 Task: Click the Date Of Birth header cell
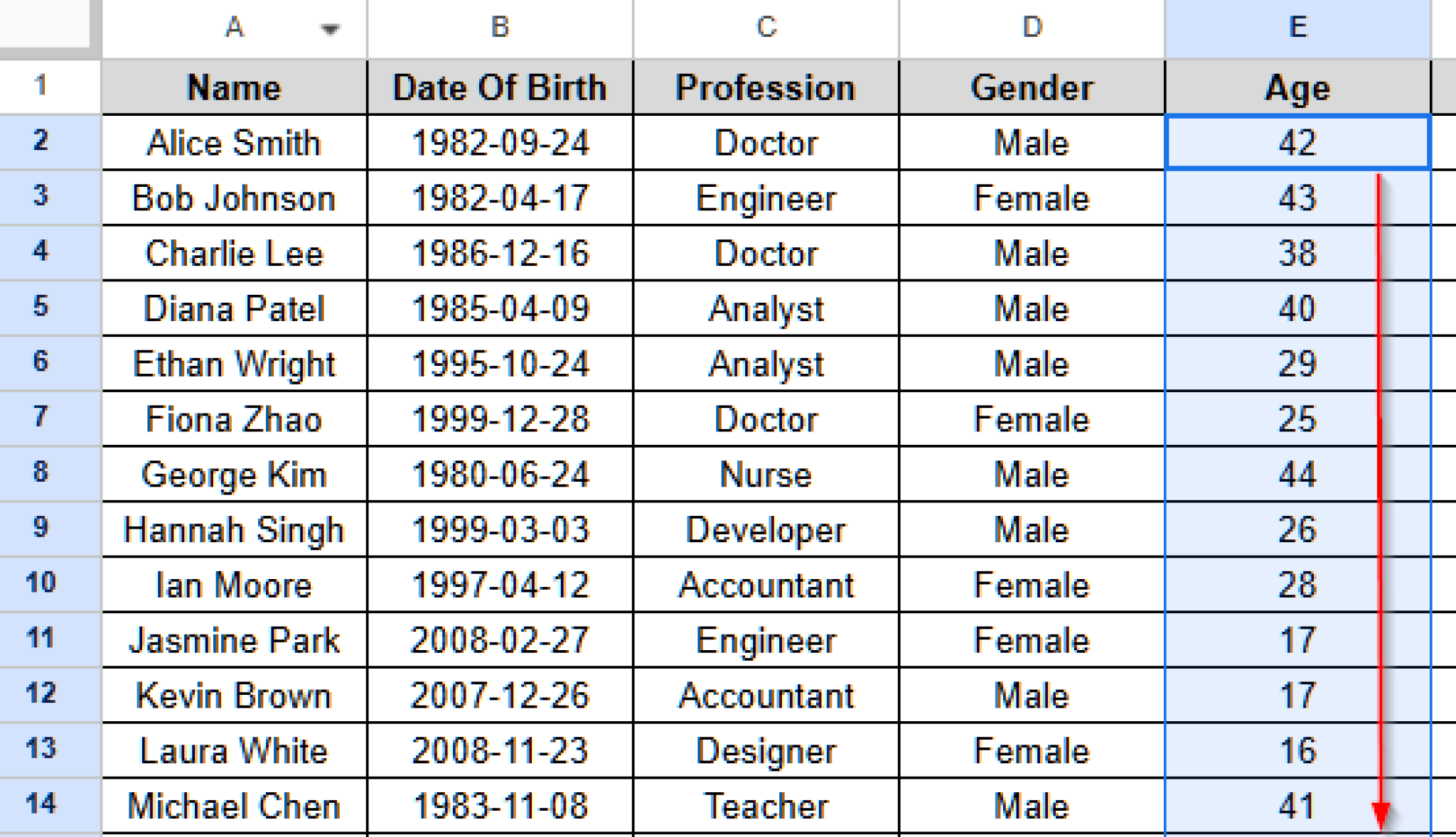[500, 87]
